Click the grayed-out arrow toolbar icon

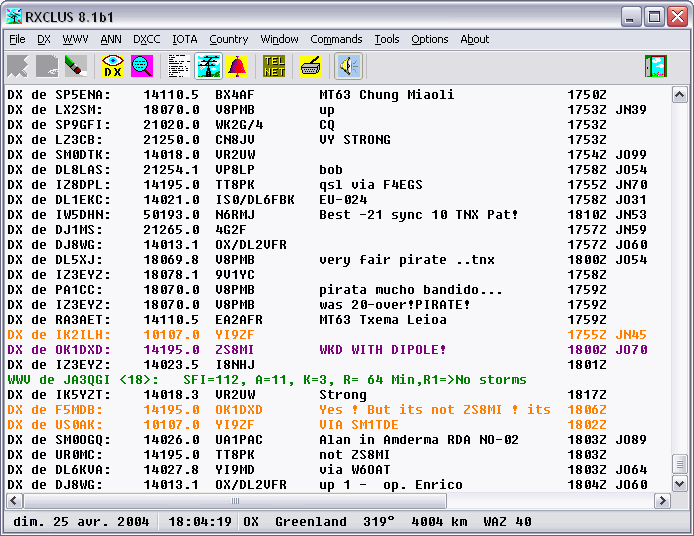[x=18, y=66]
